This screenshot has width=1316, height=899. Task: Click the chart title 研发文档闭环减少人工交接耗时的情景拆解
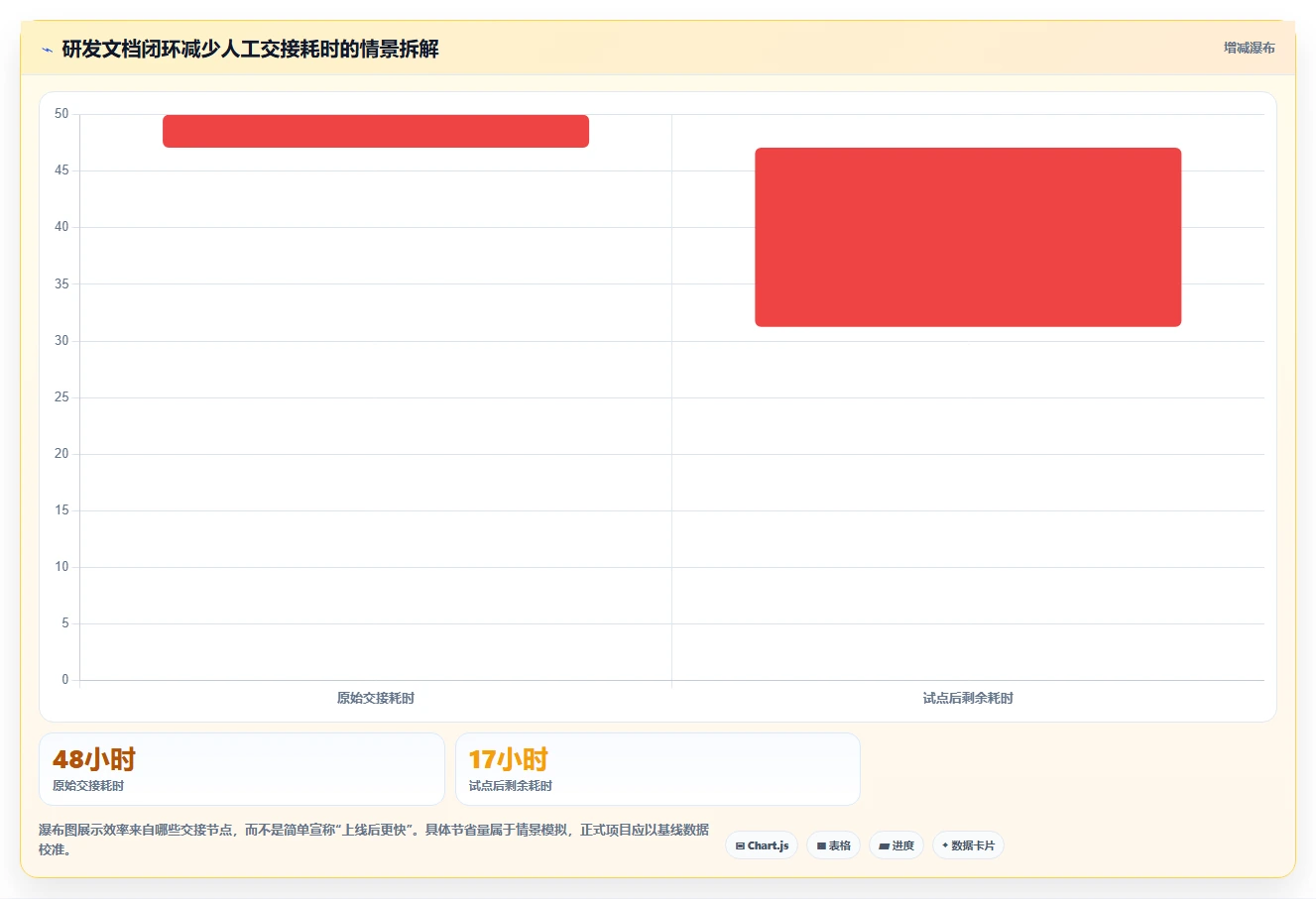[x=250, y=49]
